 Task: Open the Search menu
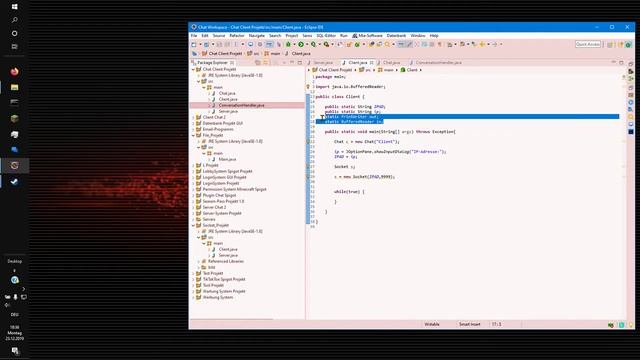pos(275,36)
